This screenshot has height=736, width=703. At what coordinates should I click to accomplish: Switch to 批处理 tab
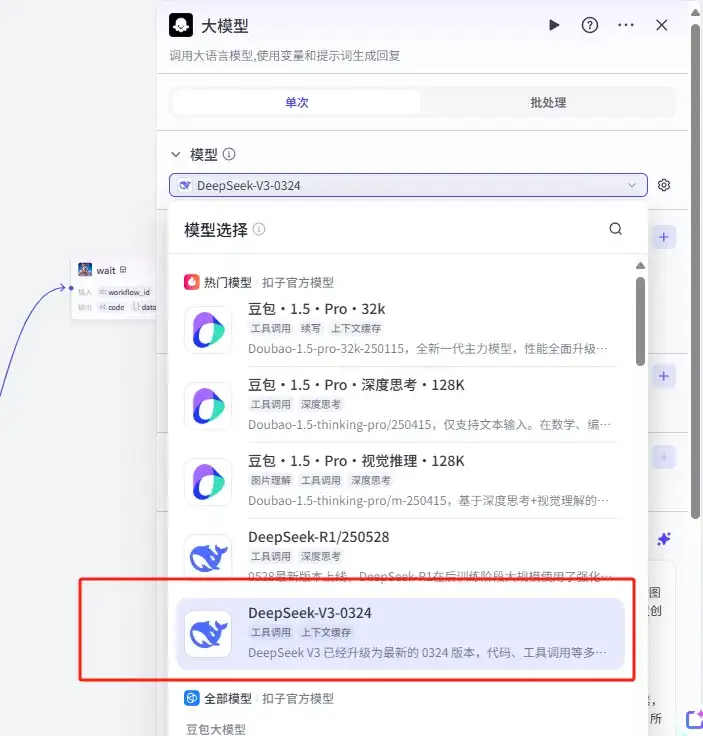coord(548,102)
